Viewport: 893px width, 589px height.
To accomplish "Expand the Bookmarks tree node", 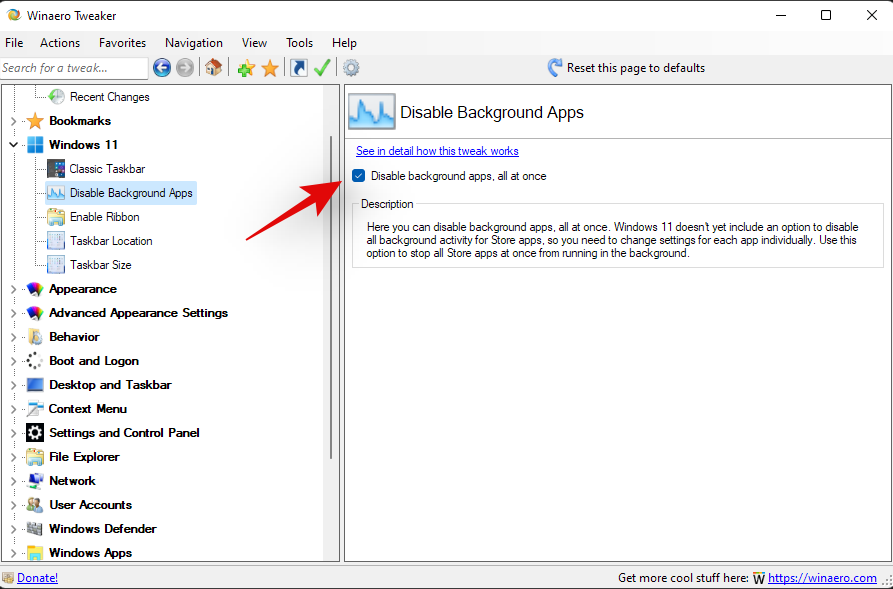I will [14, 121].
